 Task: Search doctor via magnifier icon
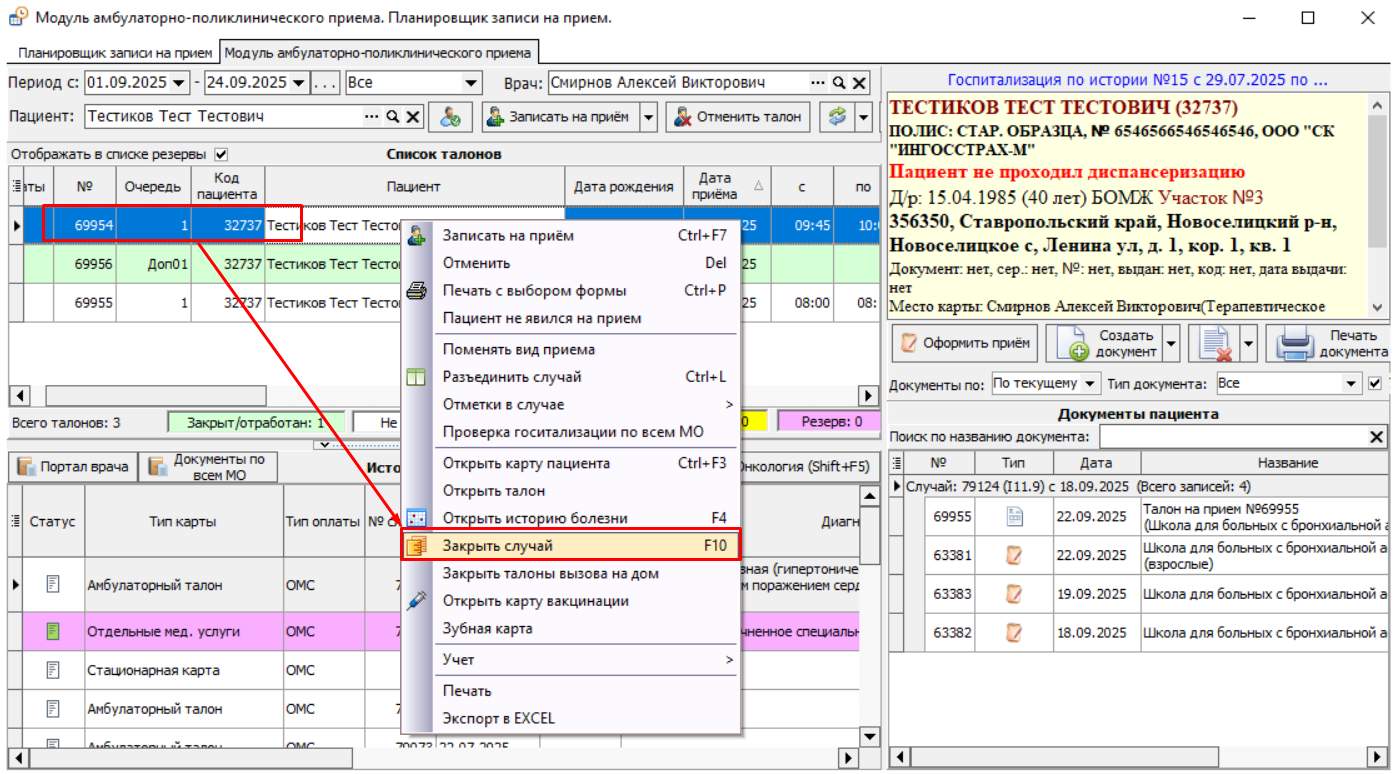[x=839, y=83]
